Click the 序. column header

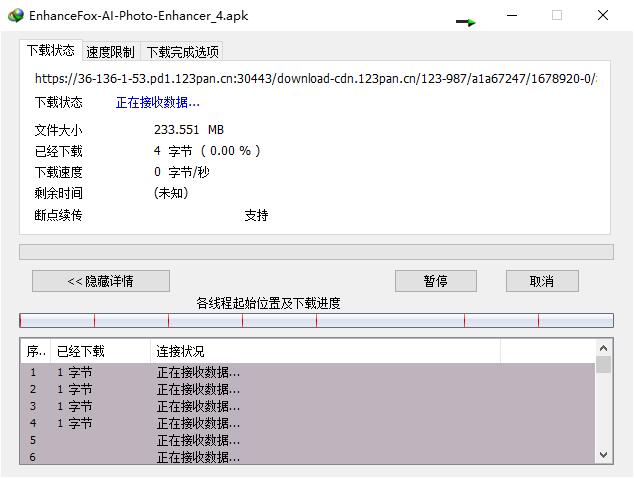click(x=35, y=351)
